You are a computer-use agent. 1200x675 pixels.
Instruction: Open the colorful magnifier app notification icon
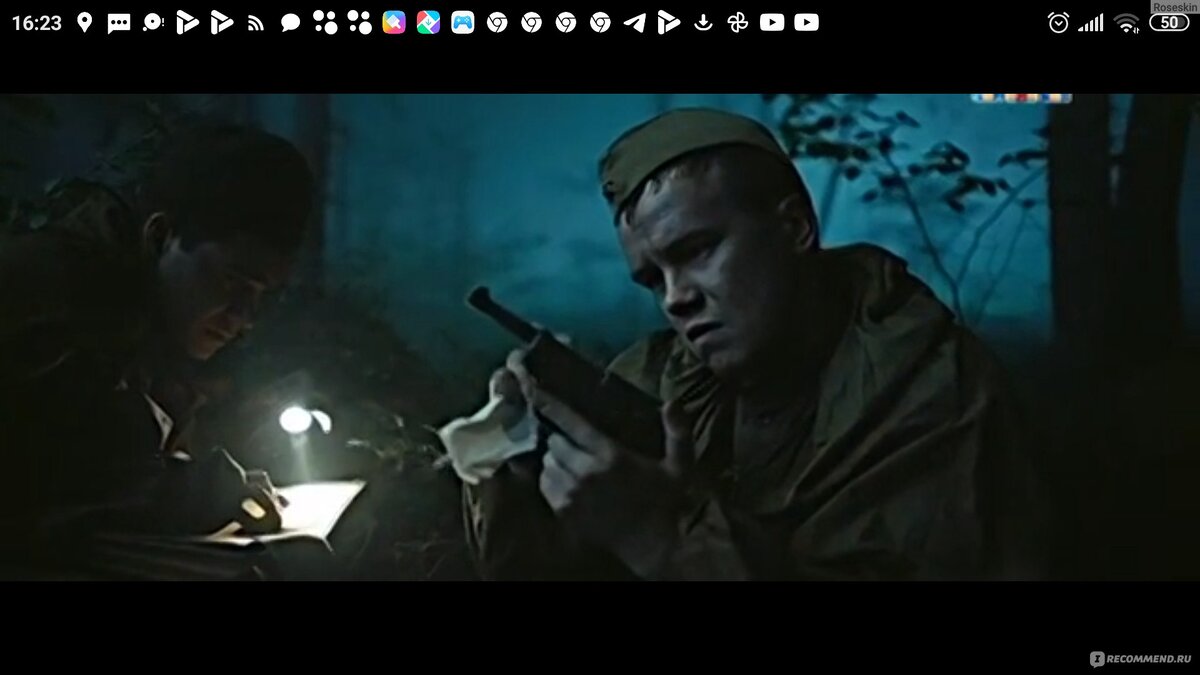point(394,22)
